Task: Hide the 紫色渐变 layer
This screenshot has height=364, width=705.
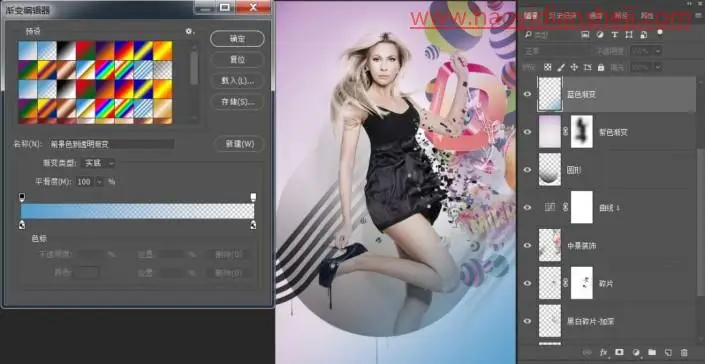Action: coord(527,132)
